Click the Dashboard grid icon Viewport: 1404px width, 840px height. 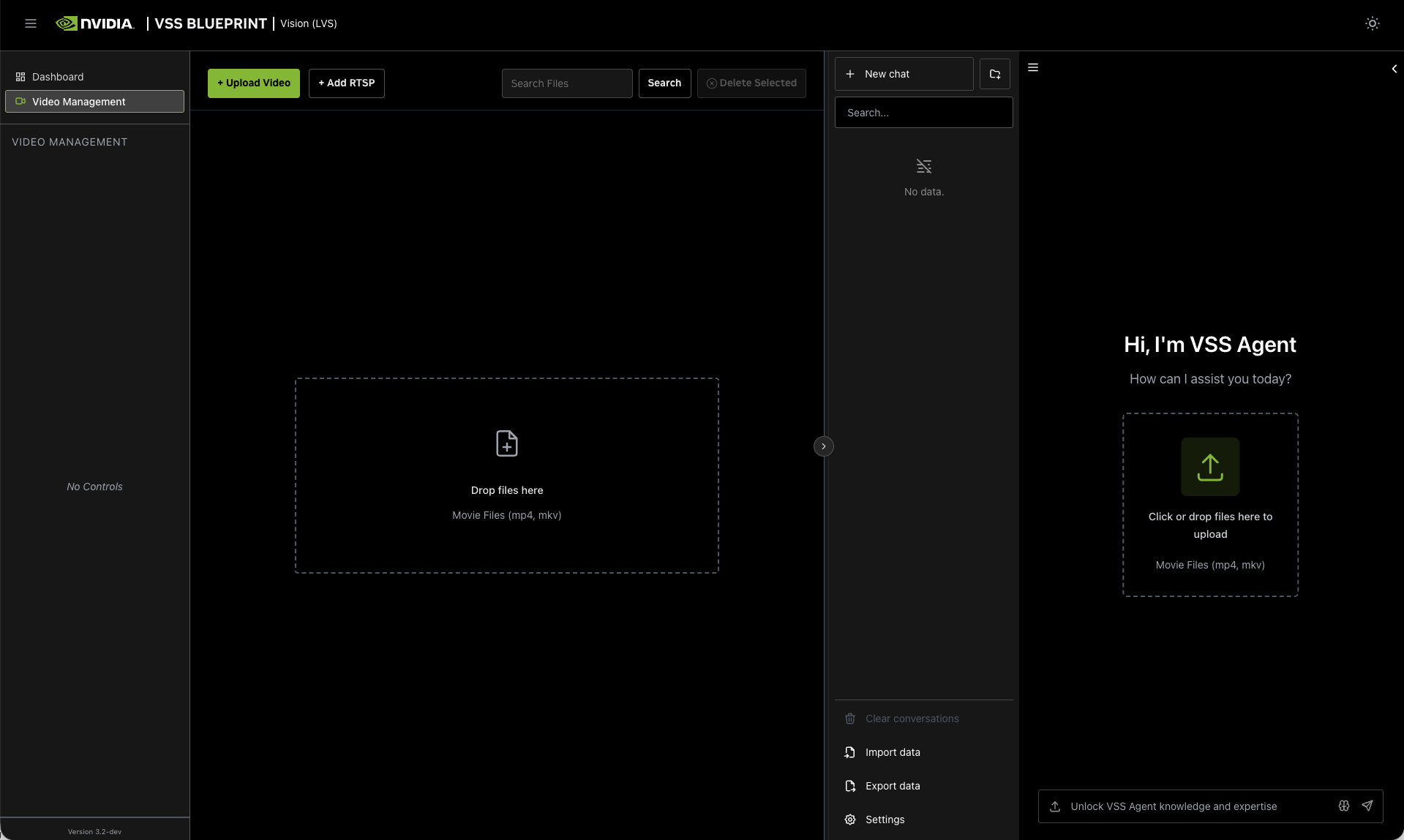click(20, 77)
